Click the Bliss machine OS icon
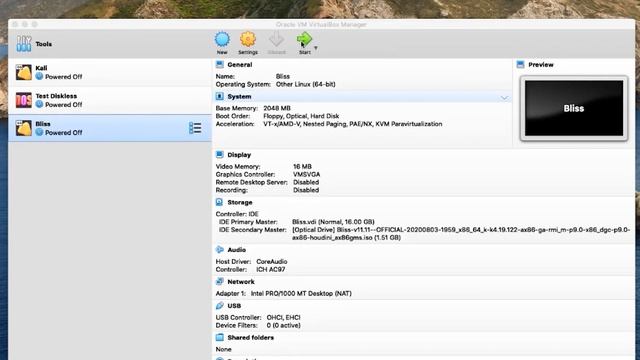This screenshot has height=360, width=640. (24, 128)
